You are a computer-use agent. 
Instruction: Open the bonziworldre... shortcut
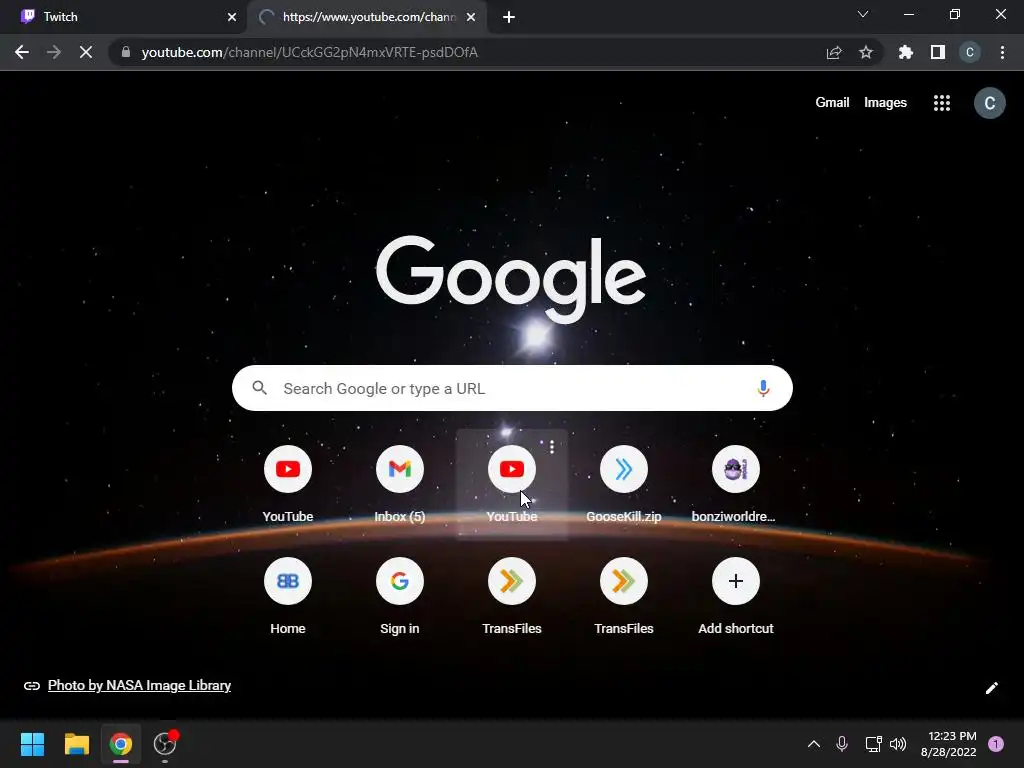[735, 484]
